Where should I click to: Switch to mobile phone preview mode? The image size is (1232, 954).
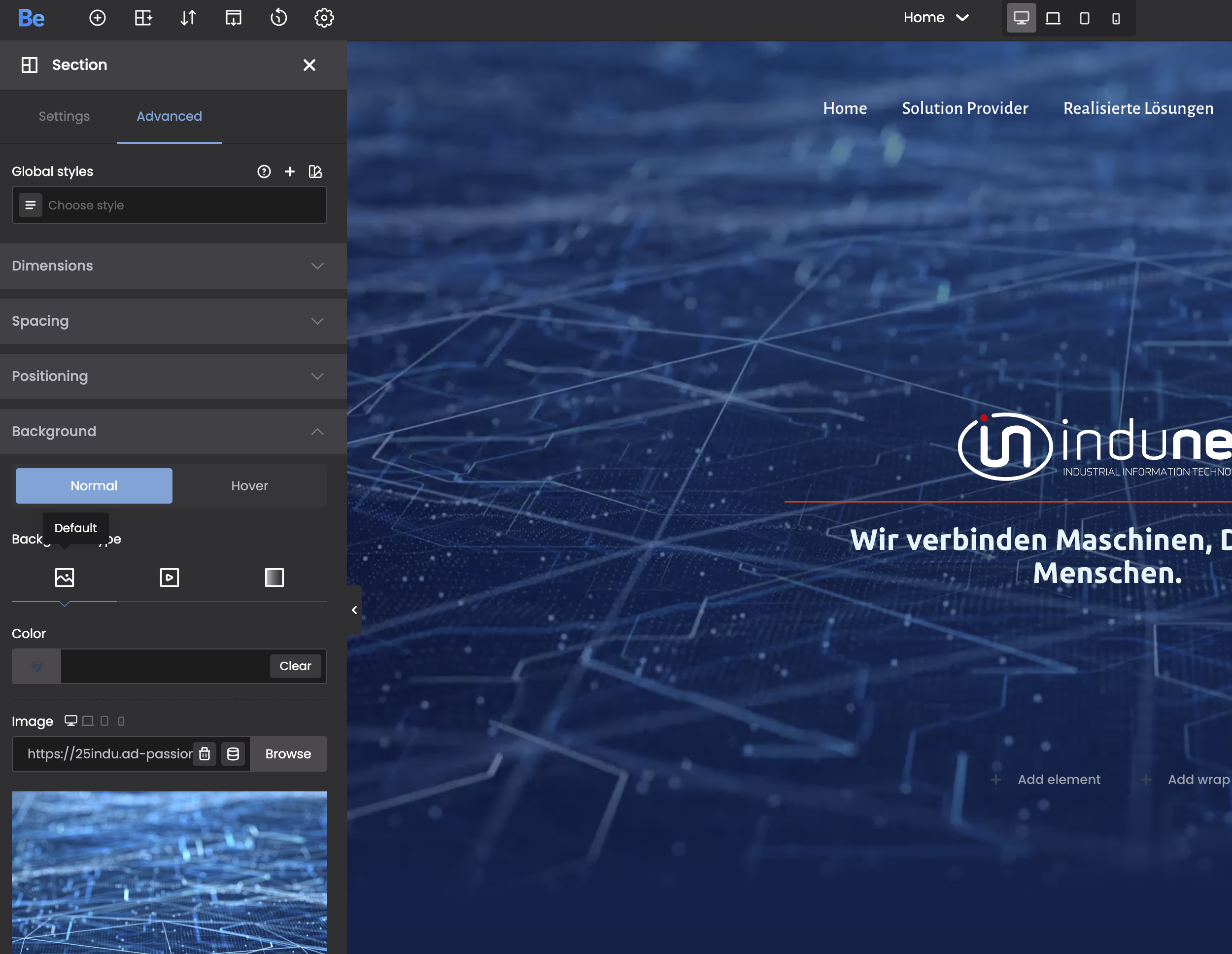(x=1115, y=19)
